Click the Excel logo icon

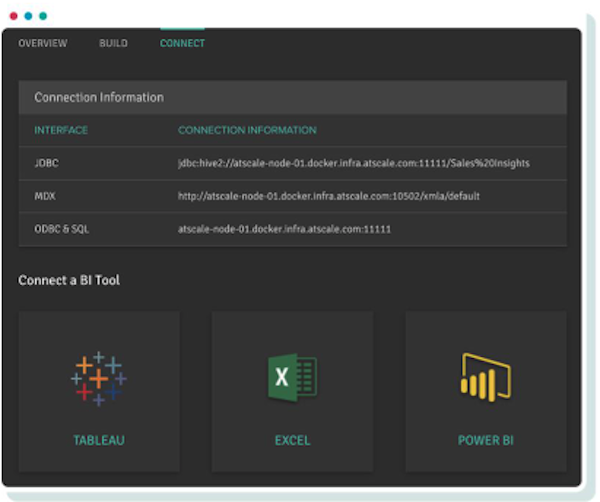(x=292, y=377)
